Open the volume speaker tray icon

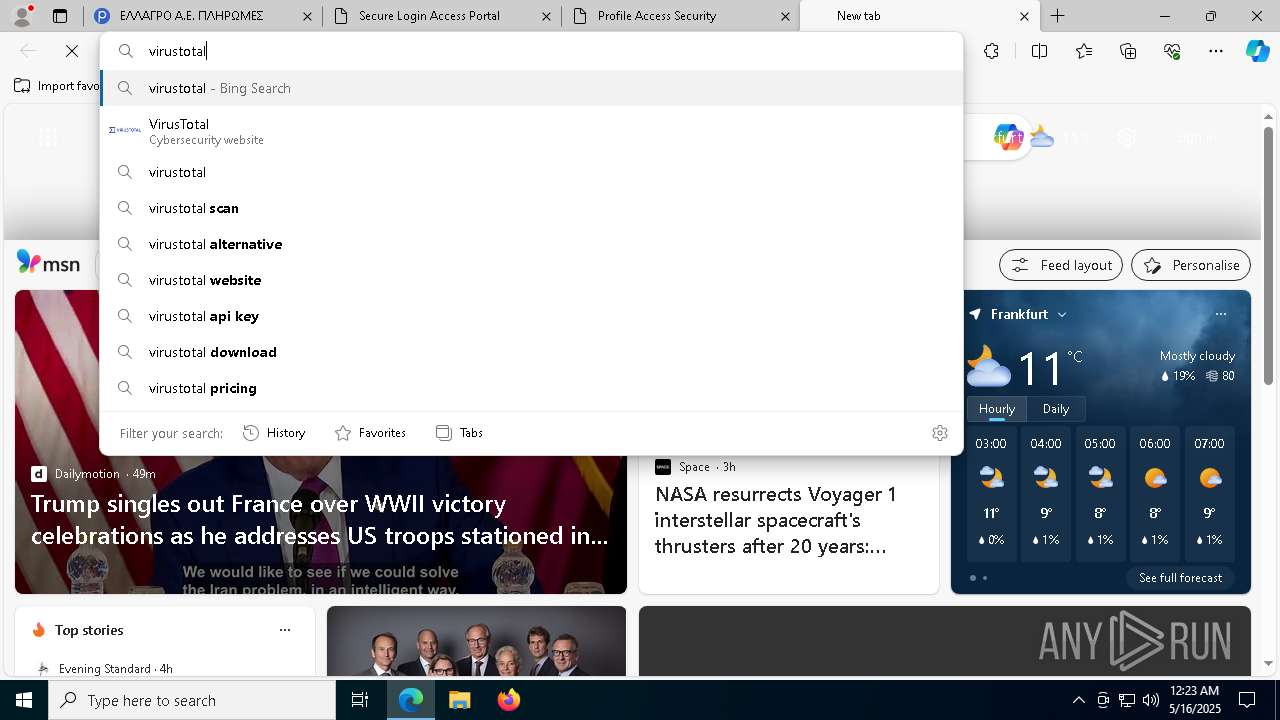pyautogui.click(x=1150, y=700)
